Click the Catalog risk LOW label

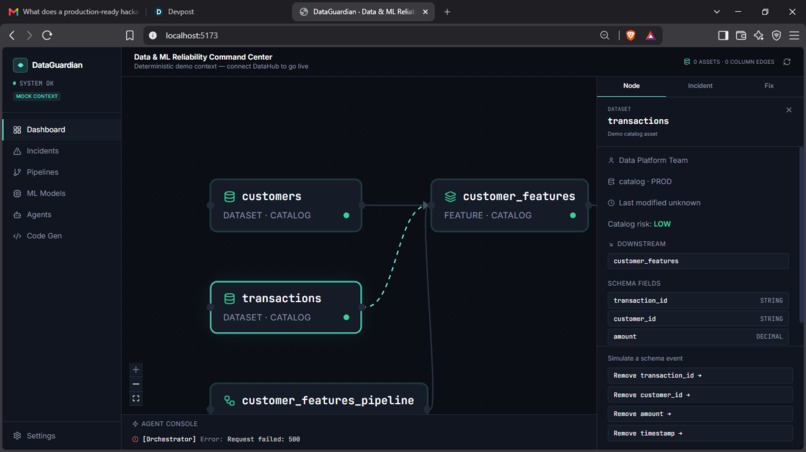[x=639, y=224]
